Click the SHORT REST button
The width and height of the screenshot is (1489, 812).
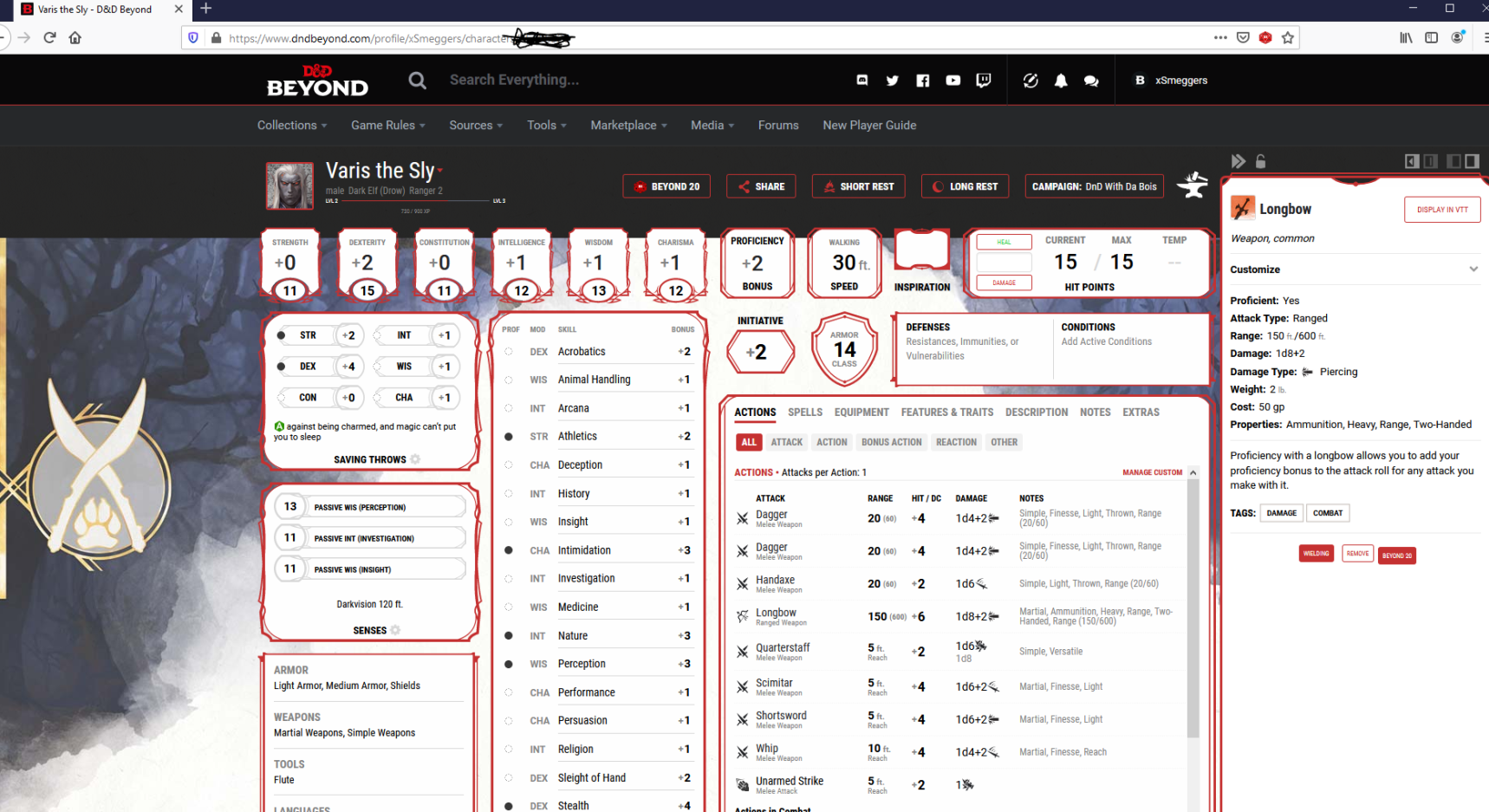[x=858, y=185]
